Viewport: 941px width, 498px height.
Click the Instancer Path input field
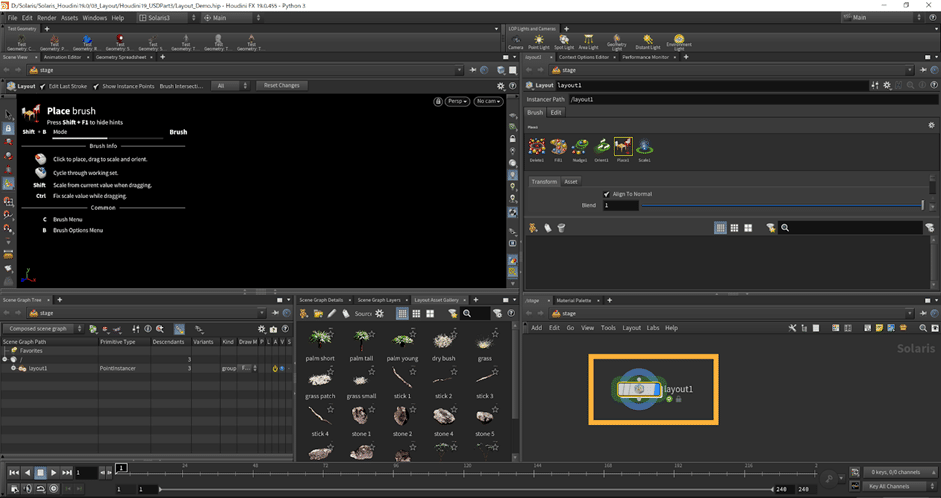[x=753, y=99]
